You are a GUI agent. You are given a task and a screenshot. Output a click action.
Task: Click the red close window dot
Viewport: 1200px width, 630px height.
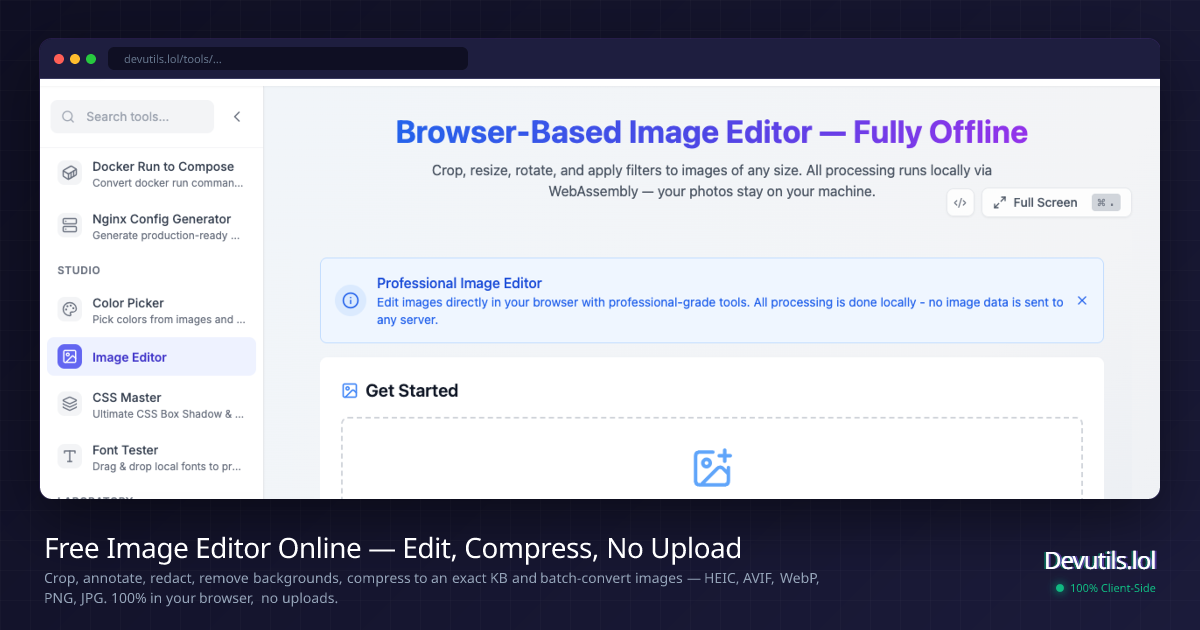59,59
